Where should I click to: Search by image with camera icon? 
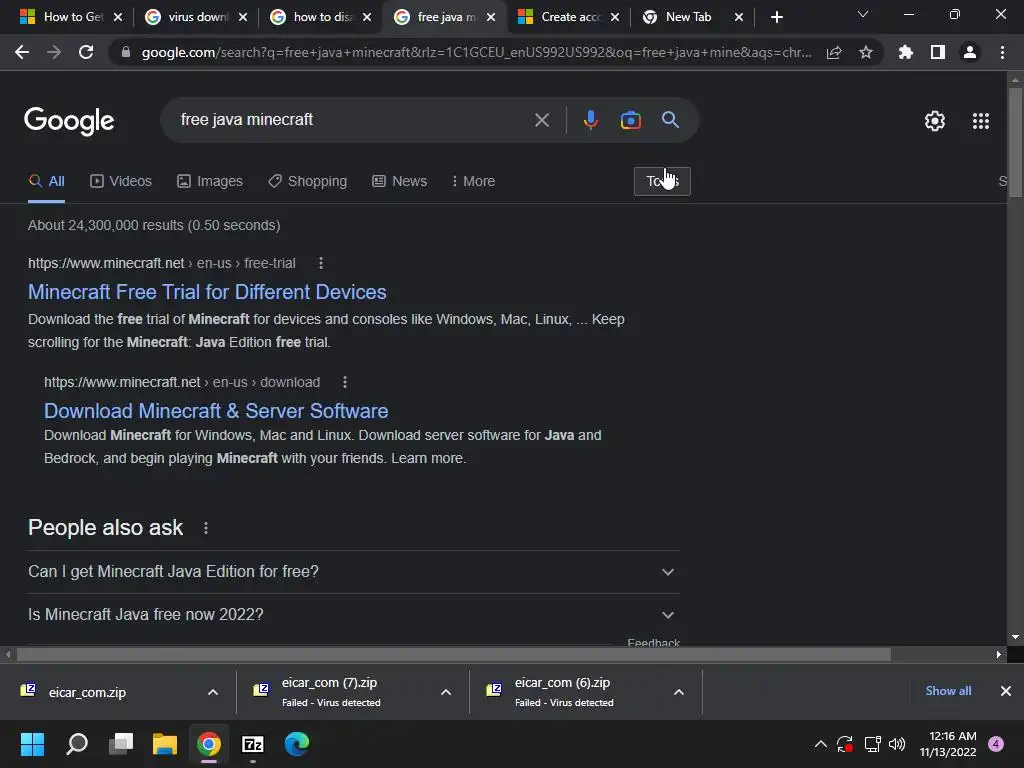click(x=630, y=120)
